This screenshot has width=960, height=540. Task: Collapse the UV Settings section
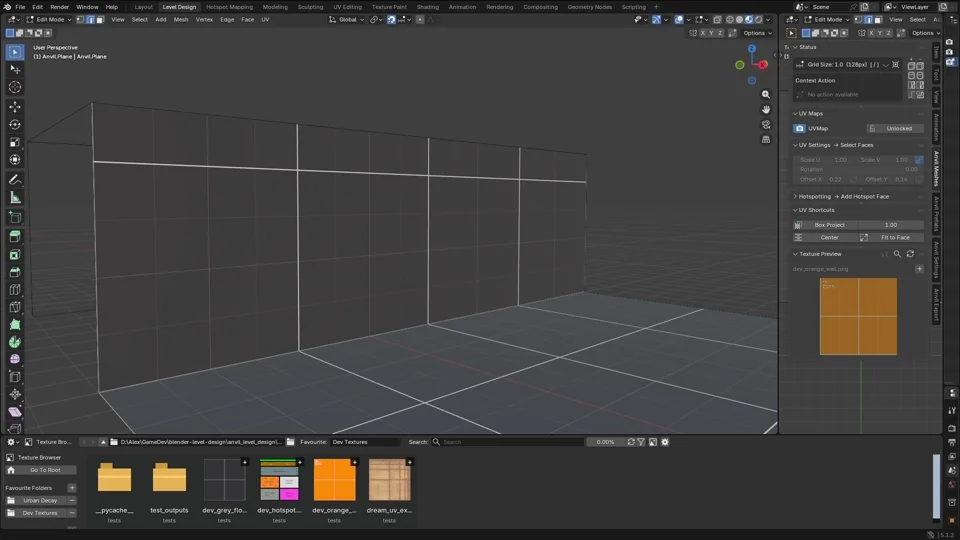coord(795,145)
